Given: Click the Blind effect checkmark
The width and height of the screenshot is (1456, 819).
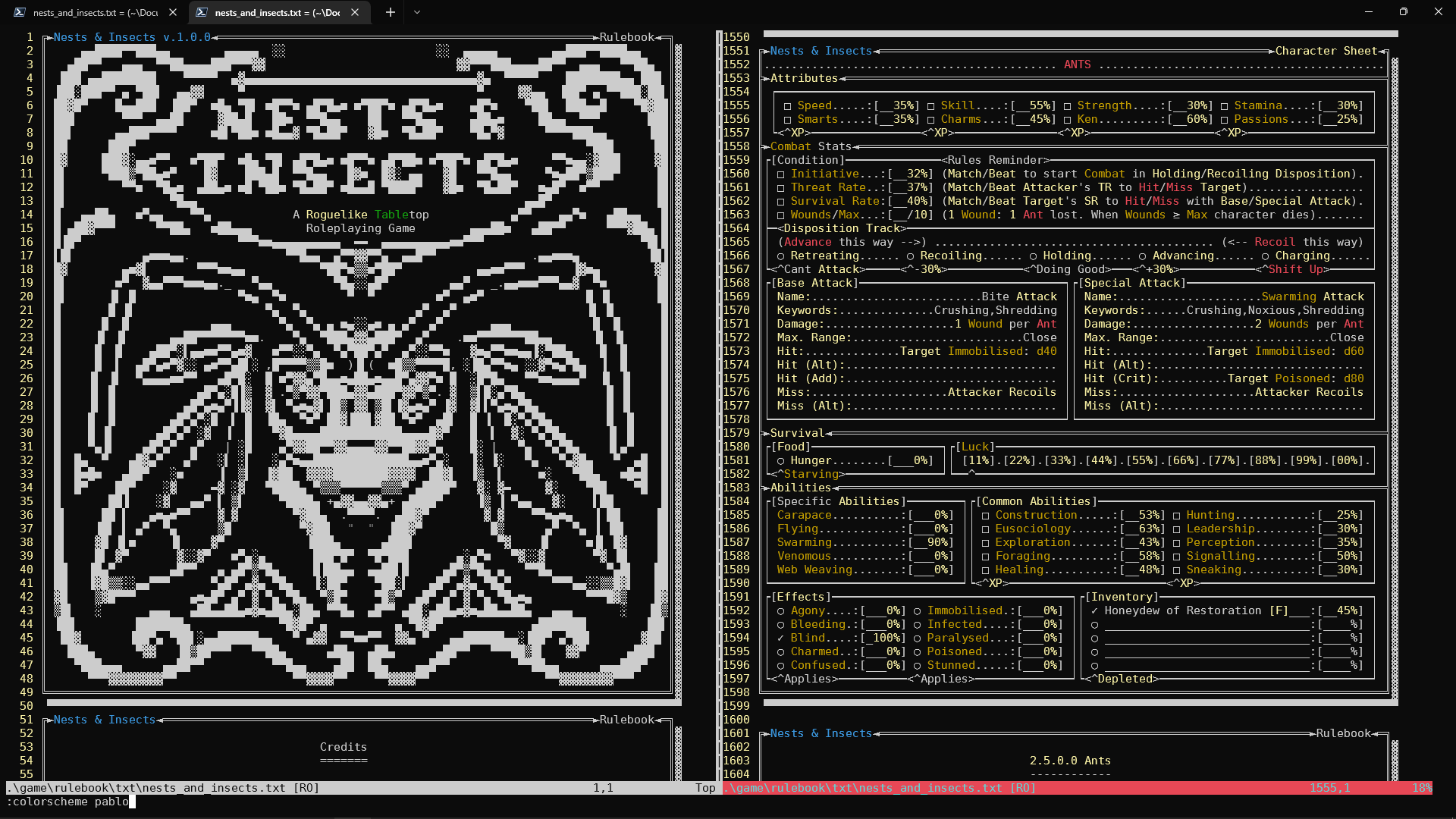Looking at the screenshot, I should (780, 639).
